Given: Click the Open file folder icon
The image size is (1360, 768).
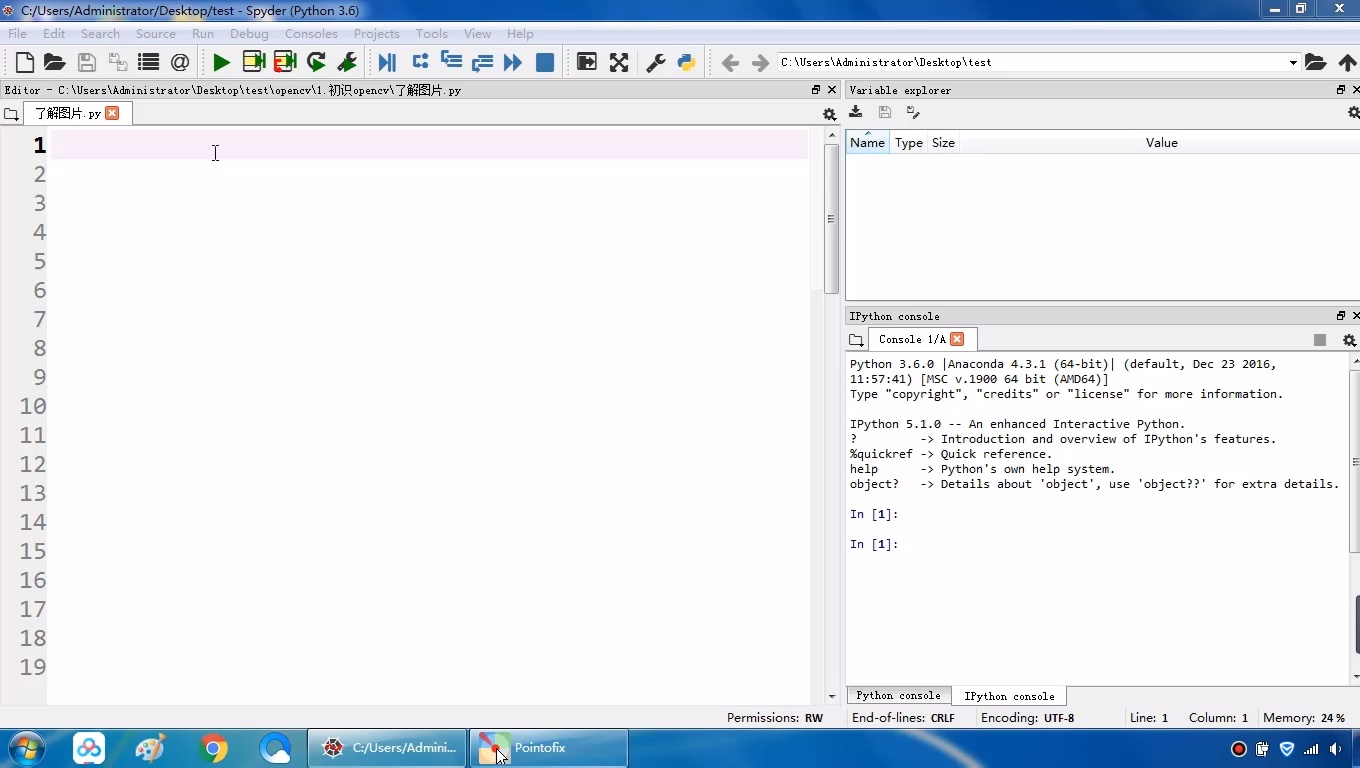Looking at the screenshot, I should pyautogui.click(x=55, y=62).
